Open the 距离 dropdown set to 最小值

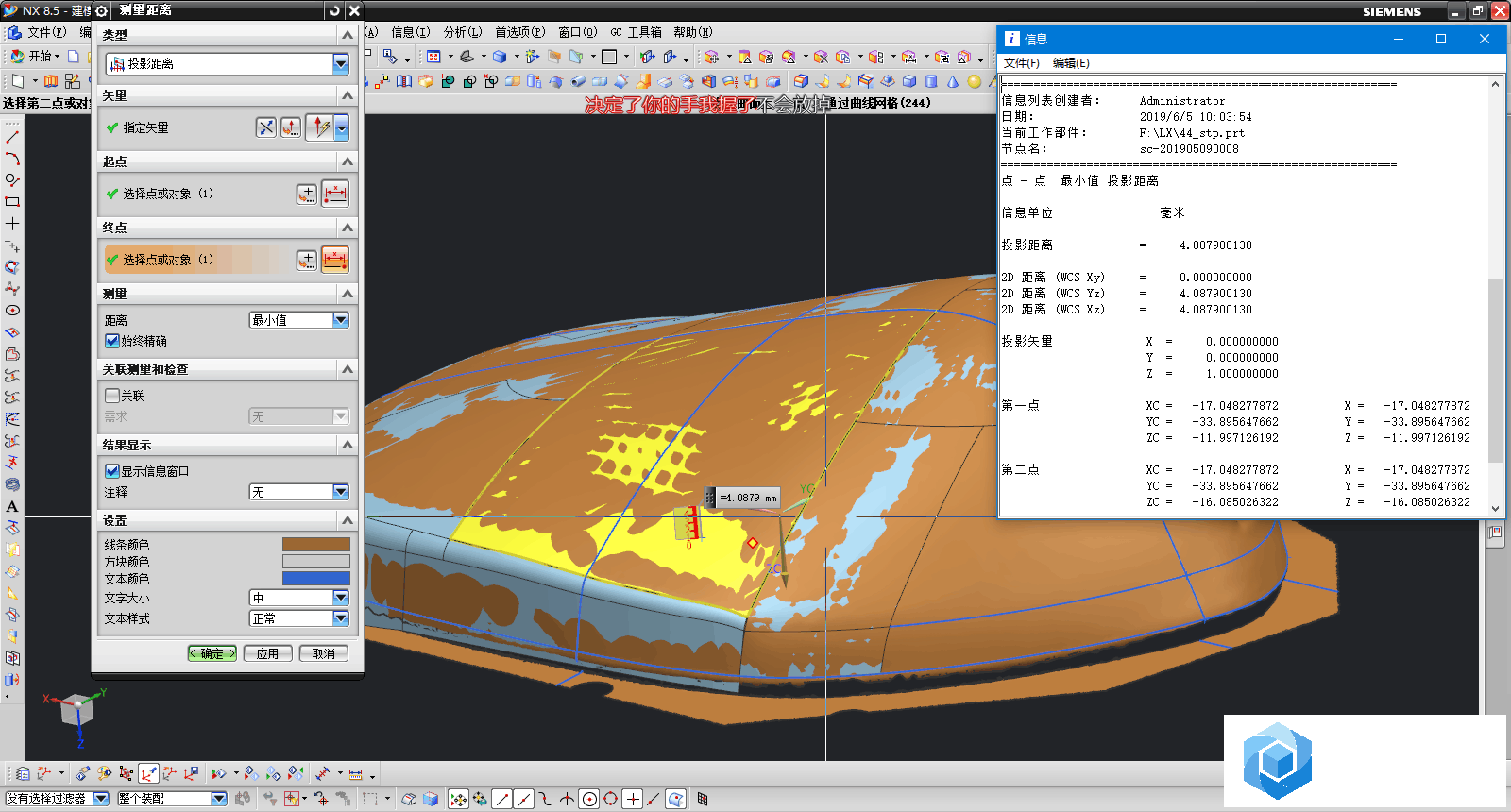tap(299, 320)
